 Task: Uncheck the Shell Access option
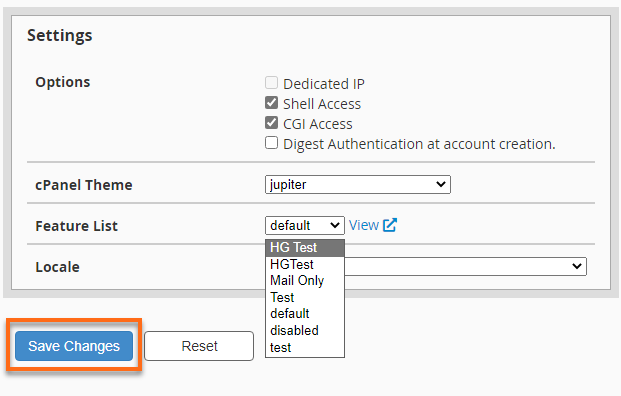pos(271,103)
